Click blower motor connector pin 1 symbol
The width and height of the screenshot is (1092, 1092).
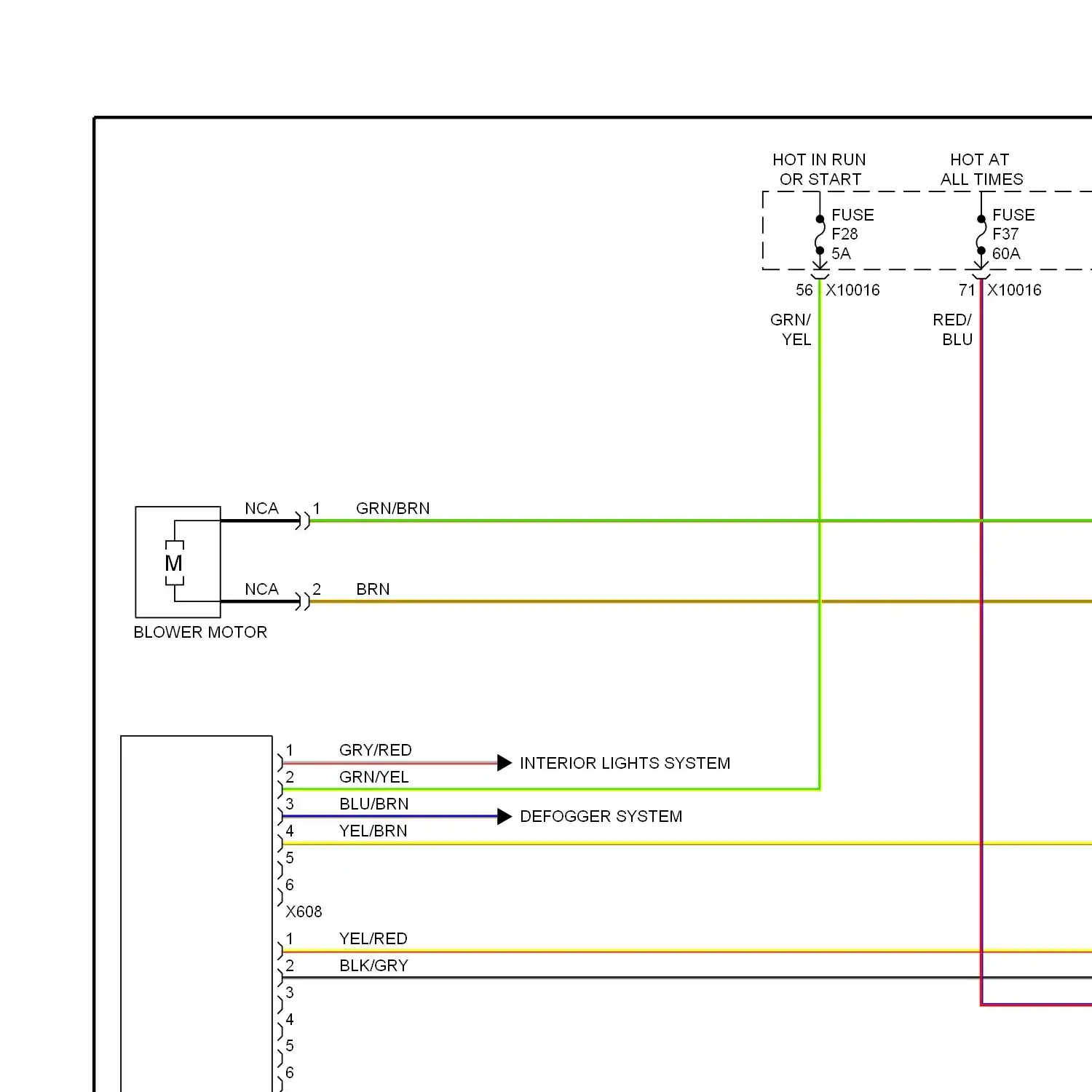click(303, 521)
